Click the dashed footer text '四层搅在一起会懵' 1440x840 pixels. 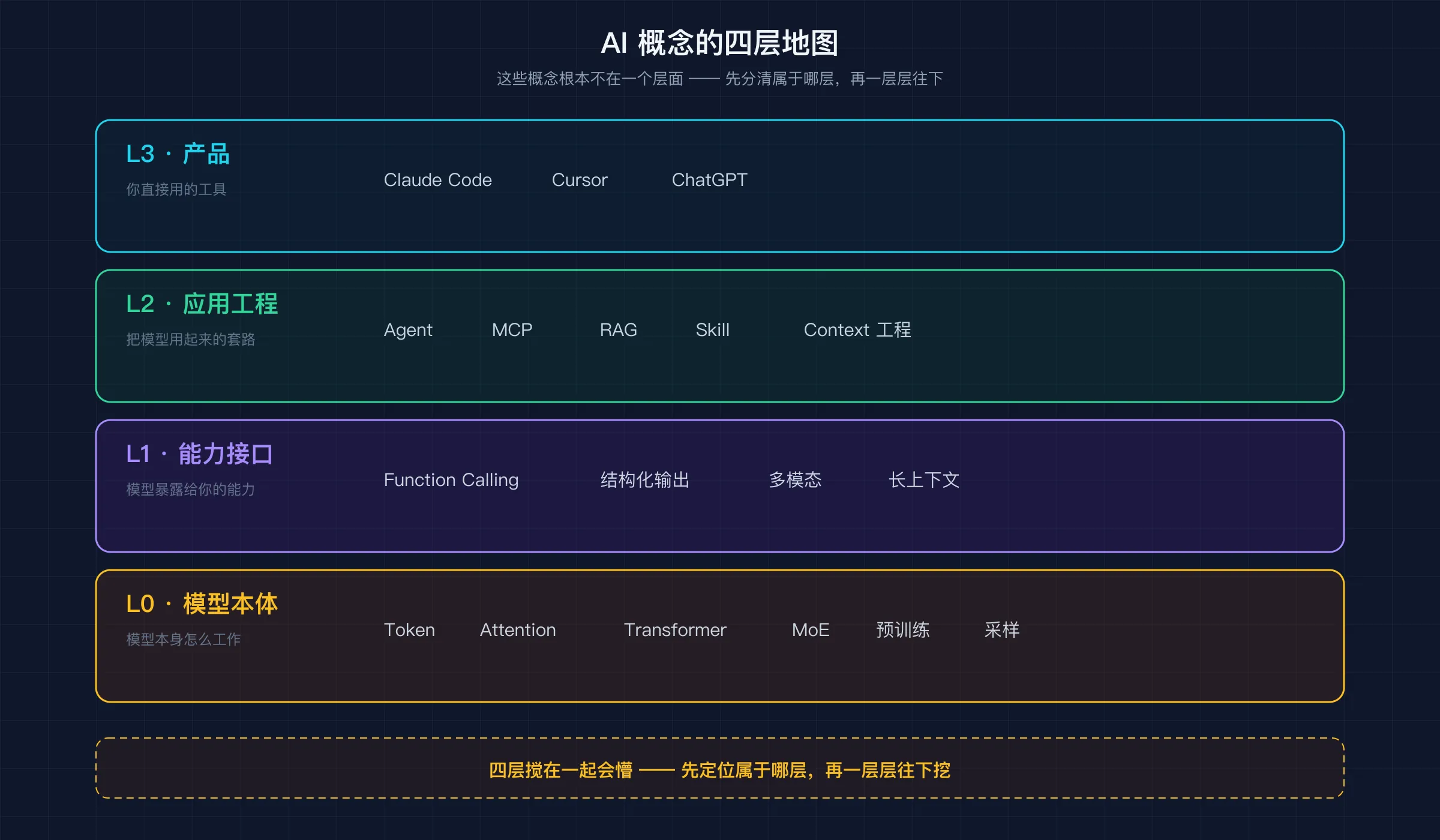click(561, 770)
